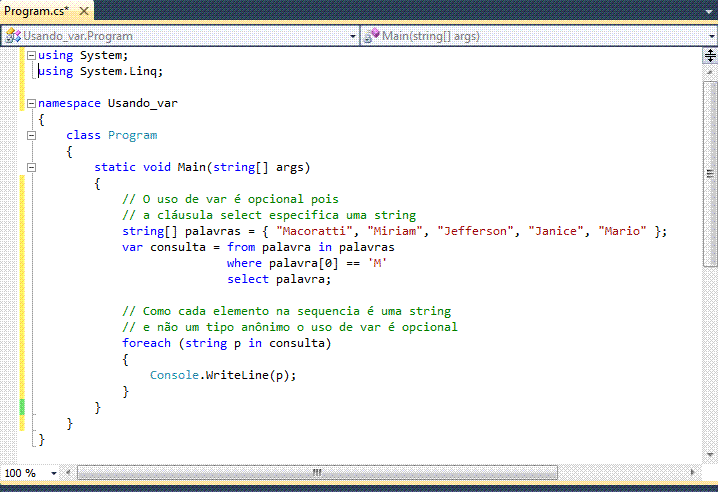
Task: Open the 100 % zoom dropdown
Action: (x=54, y=472)
